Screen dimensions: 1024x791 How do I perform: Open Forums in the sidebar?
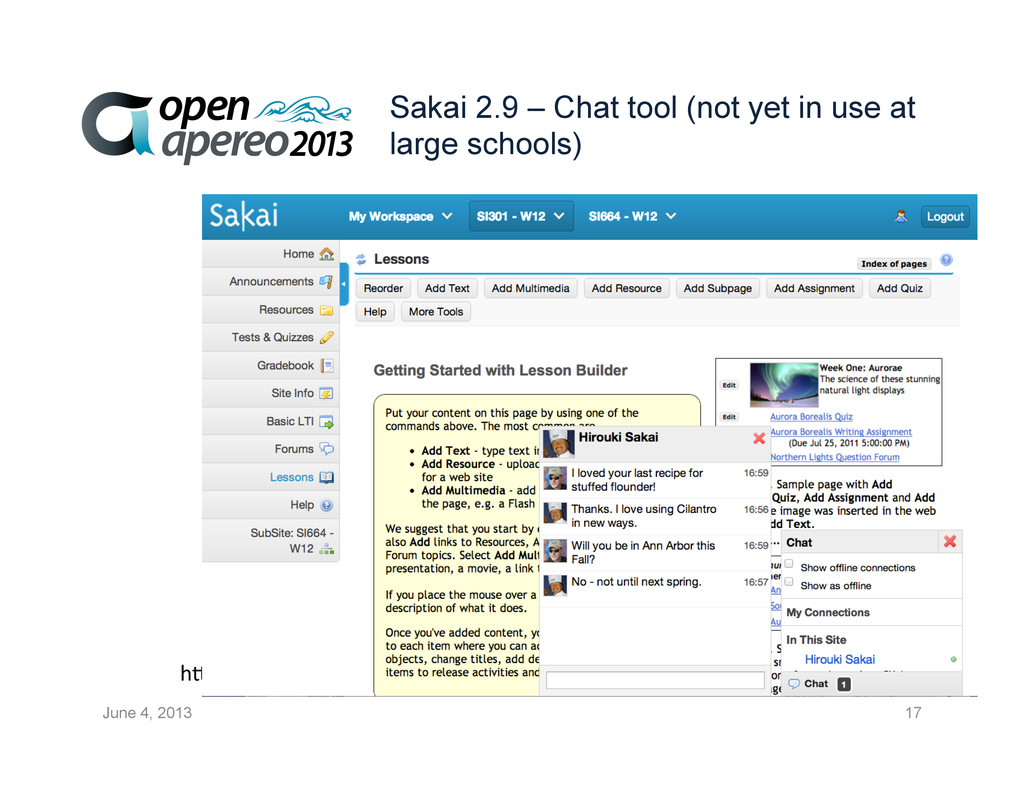[x=271, y=449]
